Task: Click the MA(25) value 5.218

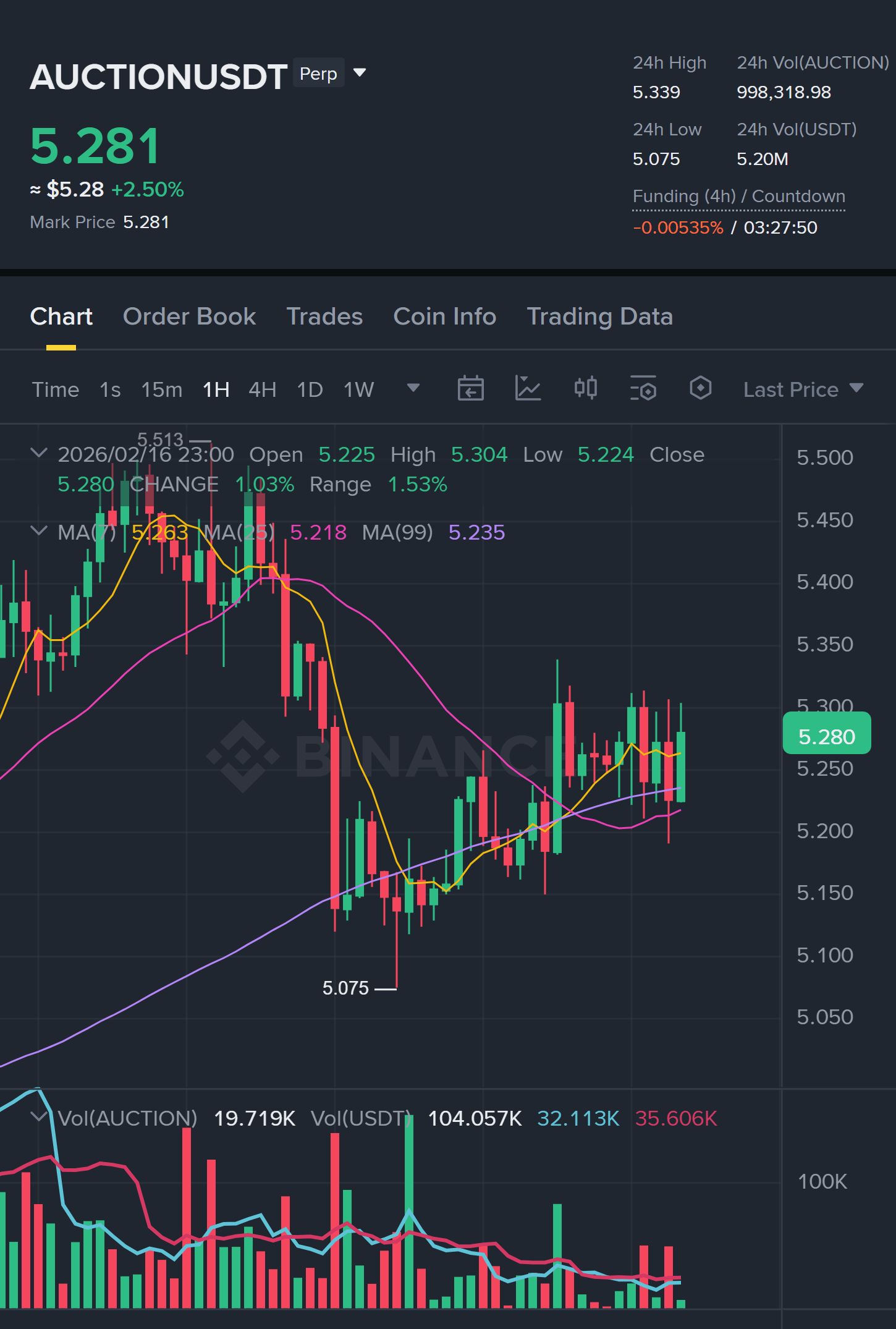Action: [x=318, y=532]
